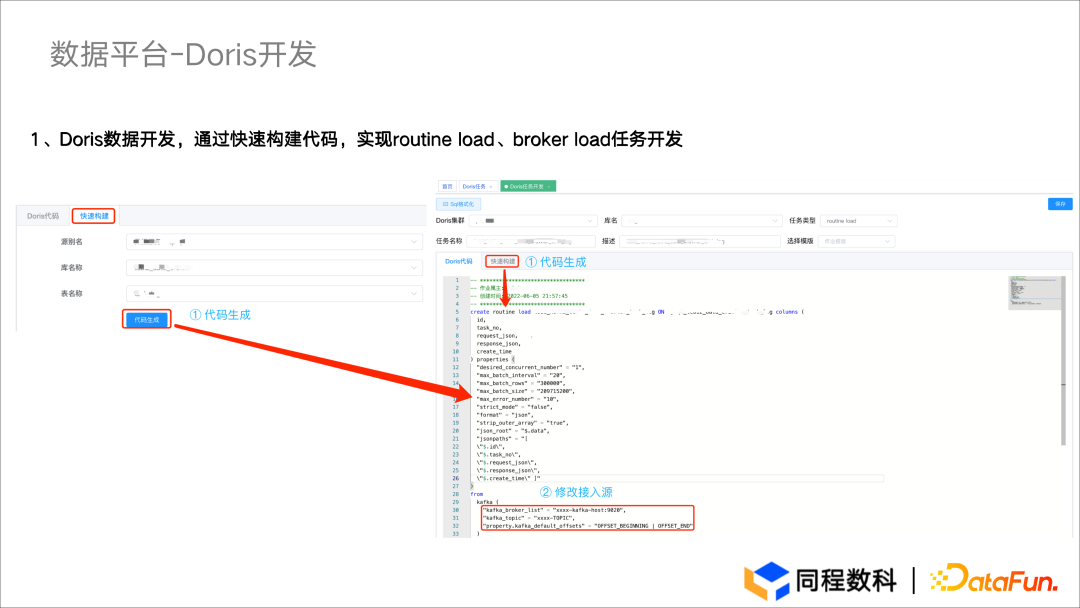1080x608 pixels.
Task: Focus the 任务名称 task name field
Action: pyautogui.click(x=531, y=242)
